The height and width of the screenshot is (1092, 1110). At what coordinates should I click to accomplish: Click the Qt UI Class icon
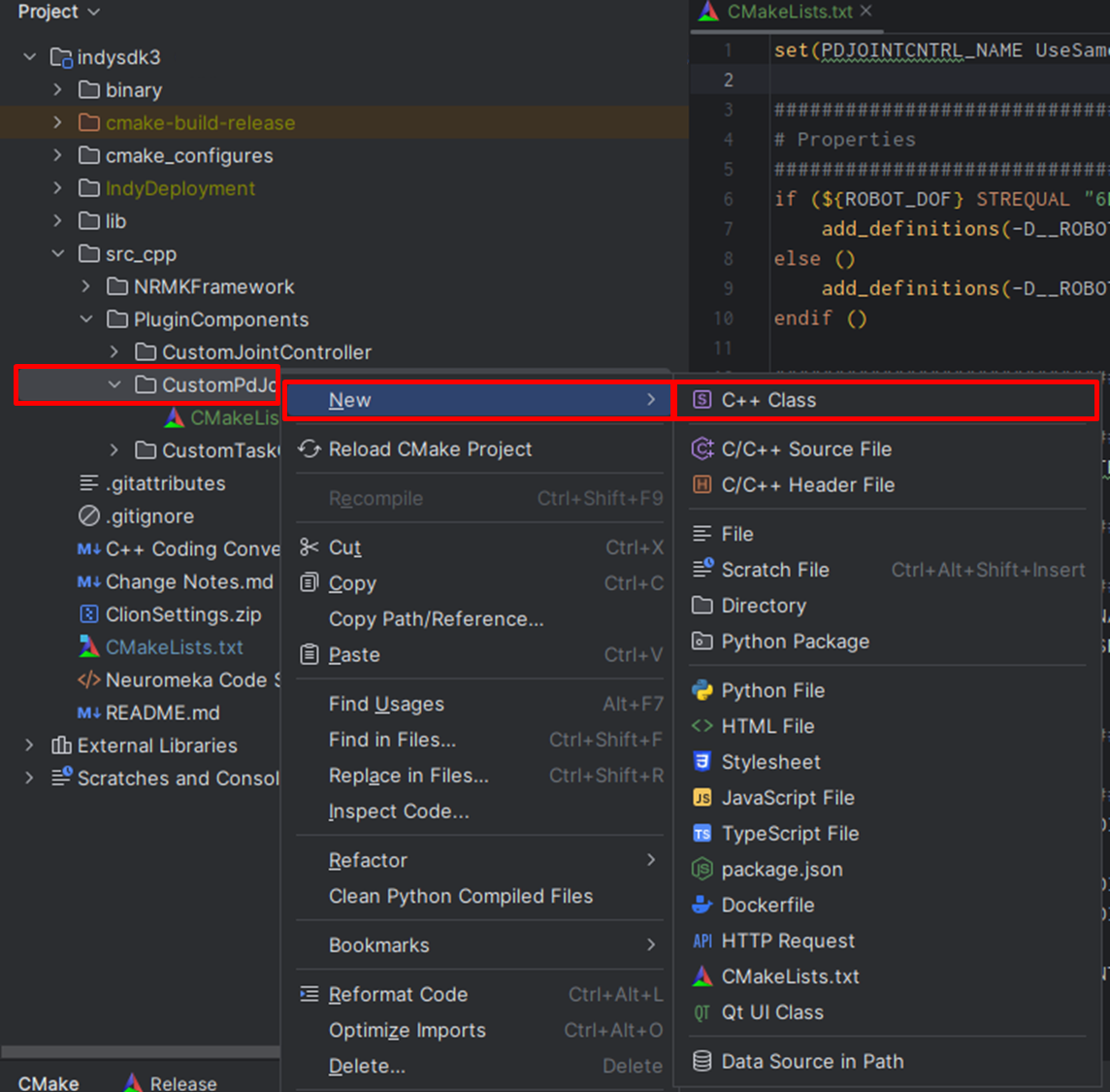coord(702,1012)
